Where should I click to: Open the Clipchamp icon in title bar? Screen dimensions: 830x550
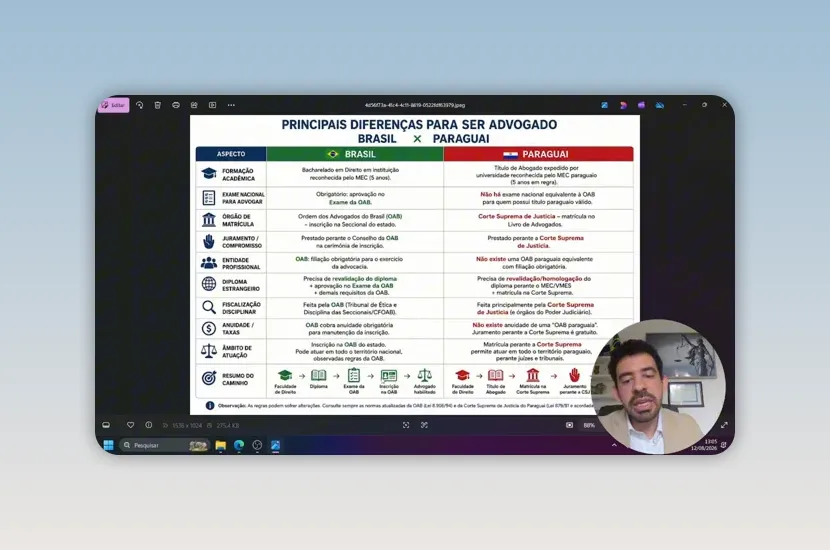coord(623,105)
